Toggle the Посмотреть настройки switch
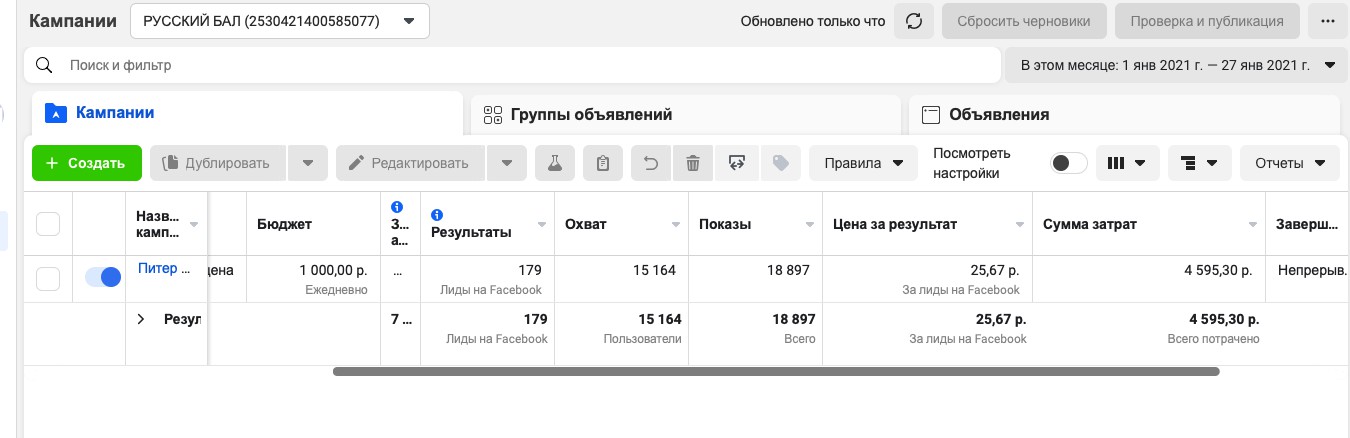 (x=1068, y=163)
